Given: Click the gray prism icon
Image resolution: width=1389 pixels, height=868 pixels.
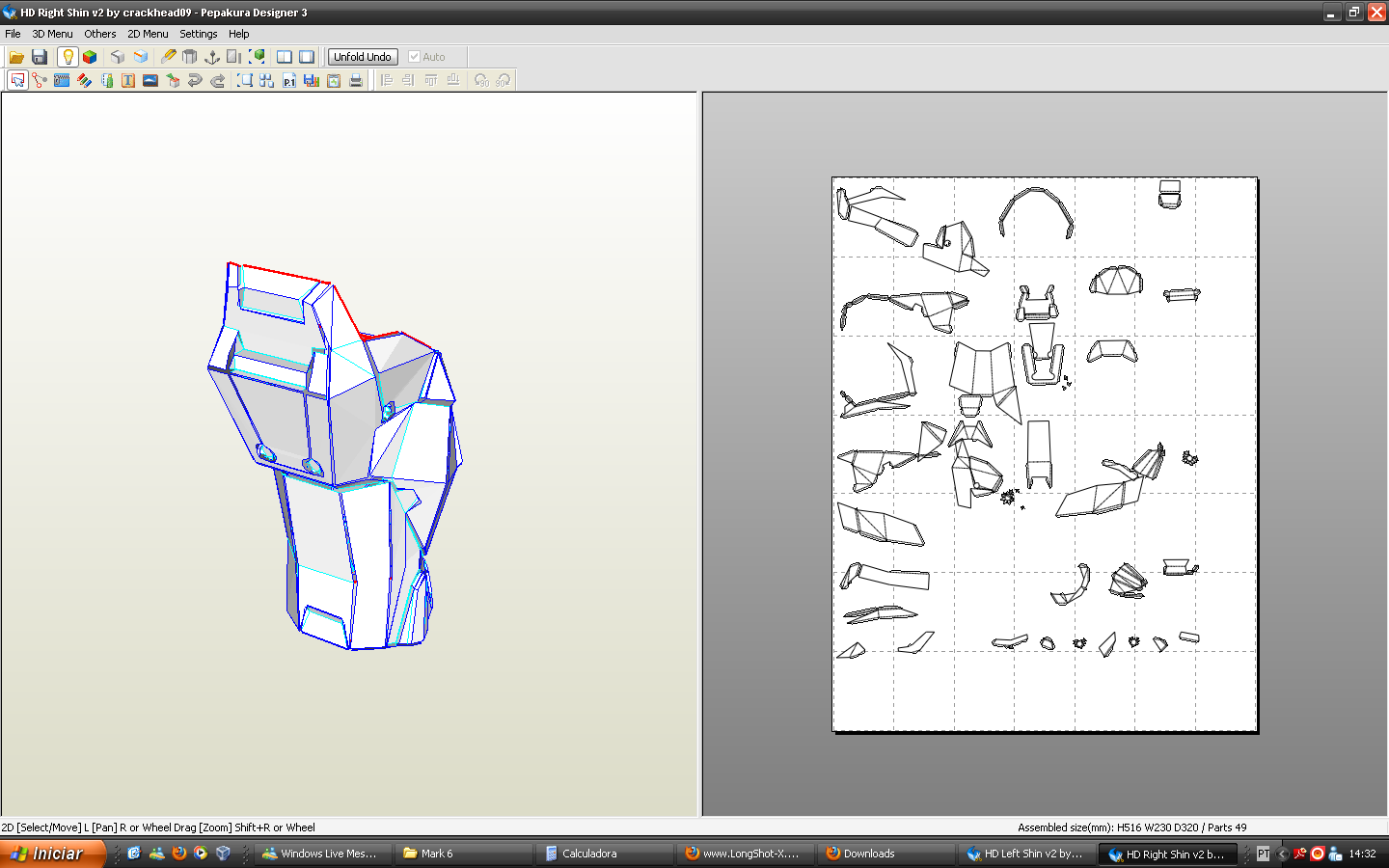Looking at the screenshot, I should [190, 57].
